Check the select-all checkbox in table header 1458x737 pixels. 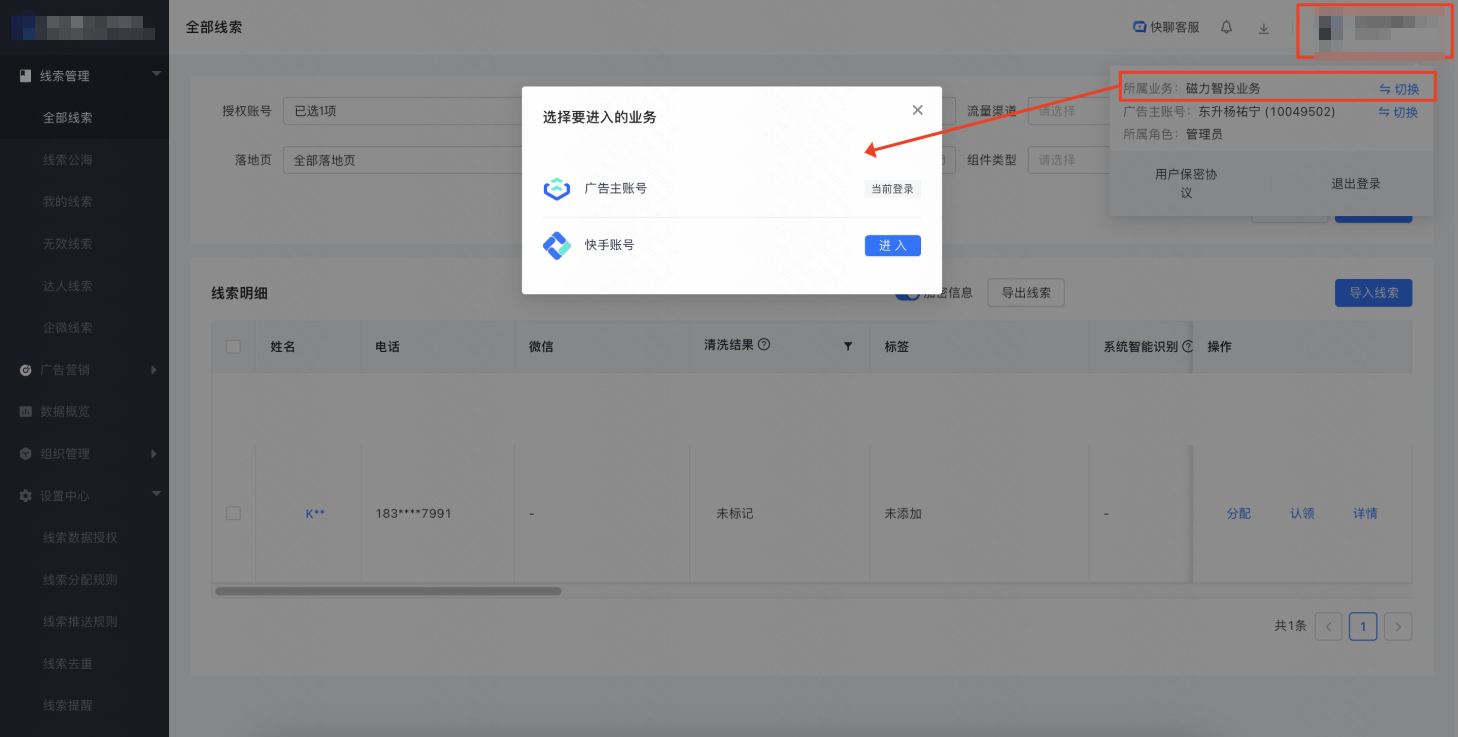[234, 345]
